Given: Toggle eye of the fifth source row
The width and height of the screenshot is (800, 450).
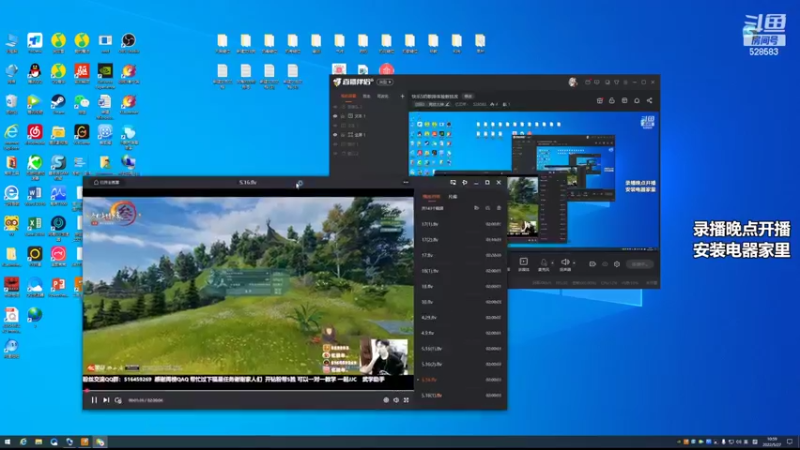Looking at the screenshot, I should 335,144.
